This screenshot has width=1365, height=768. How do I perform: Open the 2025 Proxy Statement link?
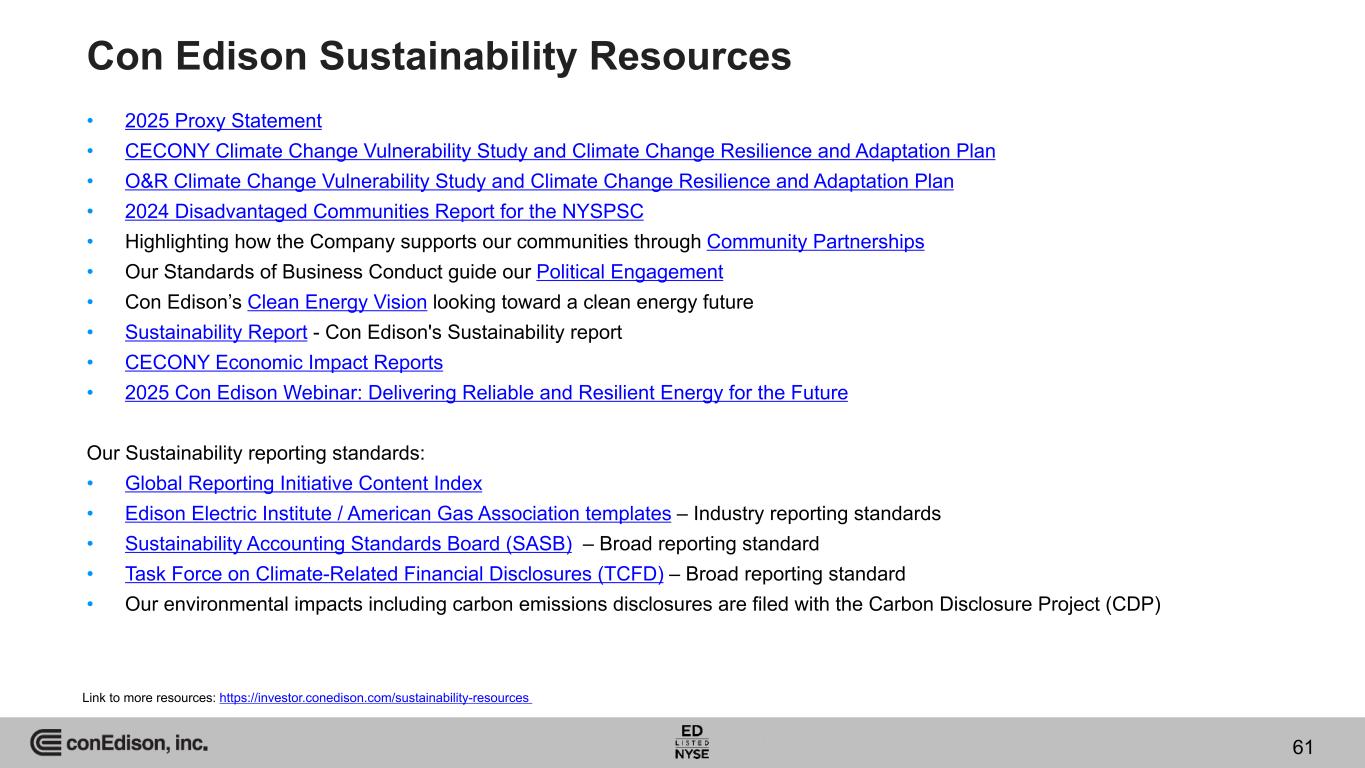pyautogui.click(x=223, y=121)
